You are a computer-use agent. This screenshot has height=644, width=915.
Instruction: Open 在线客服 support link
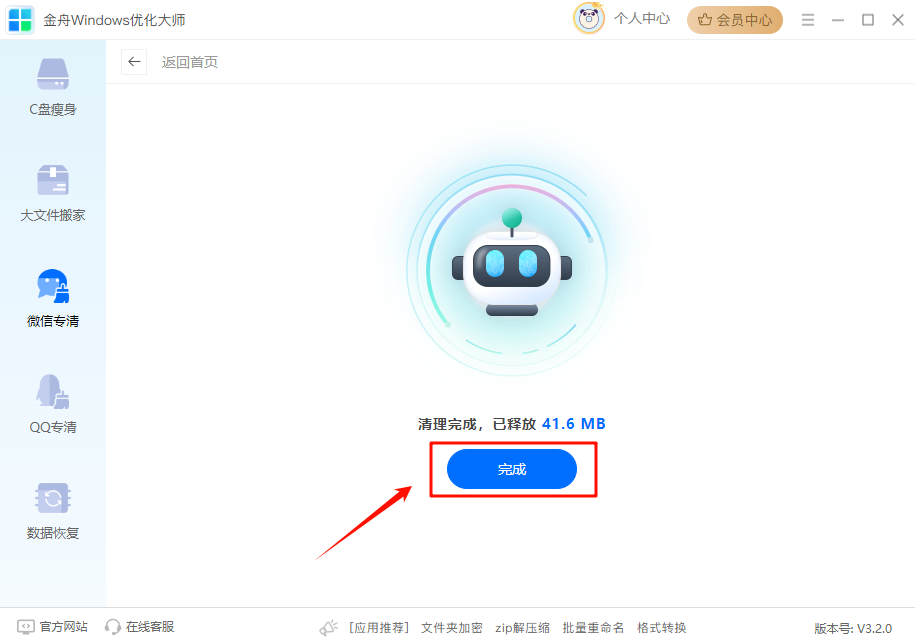click(x=139, y=627)
